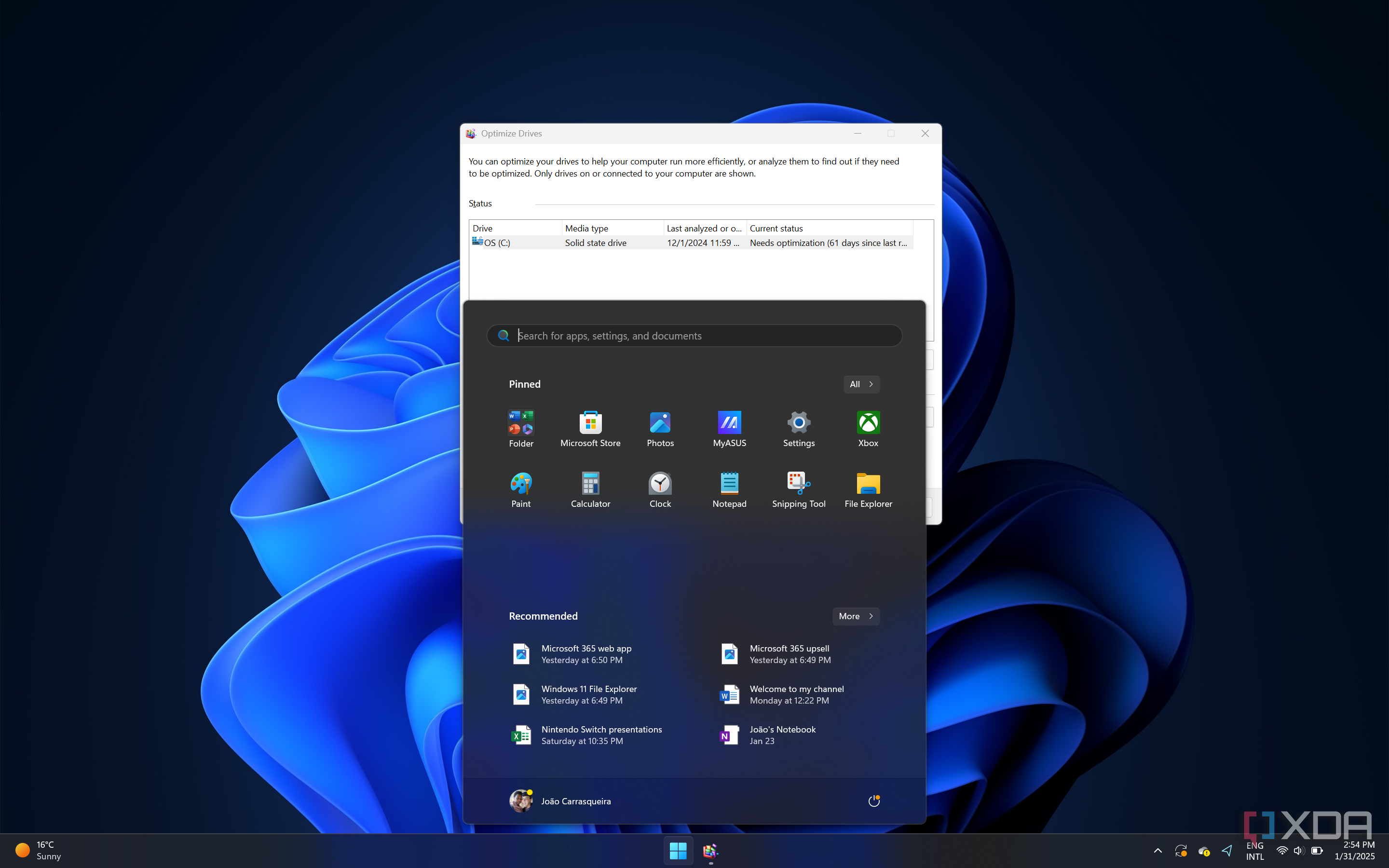The image size is (1389, 868).
Task: Show hidden system tray icons chevron
Action: pyautogui.click(x=1157, y=850)
